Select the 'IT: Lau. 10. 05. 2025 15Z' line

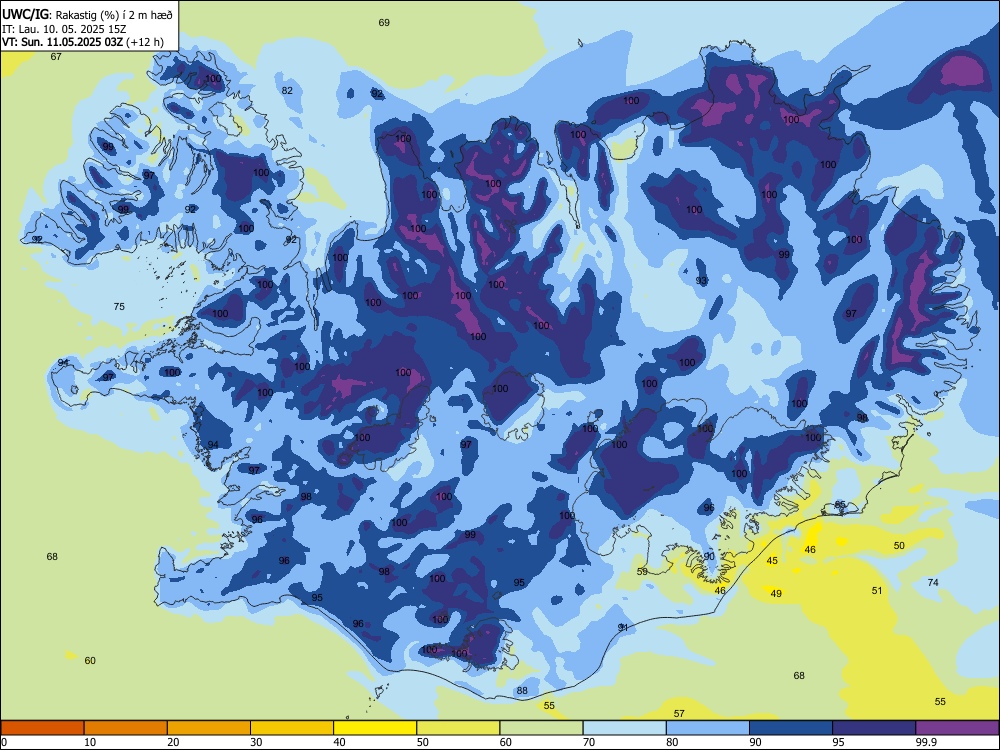pos(64,29)
